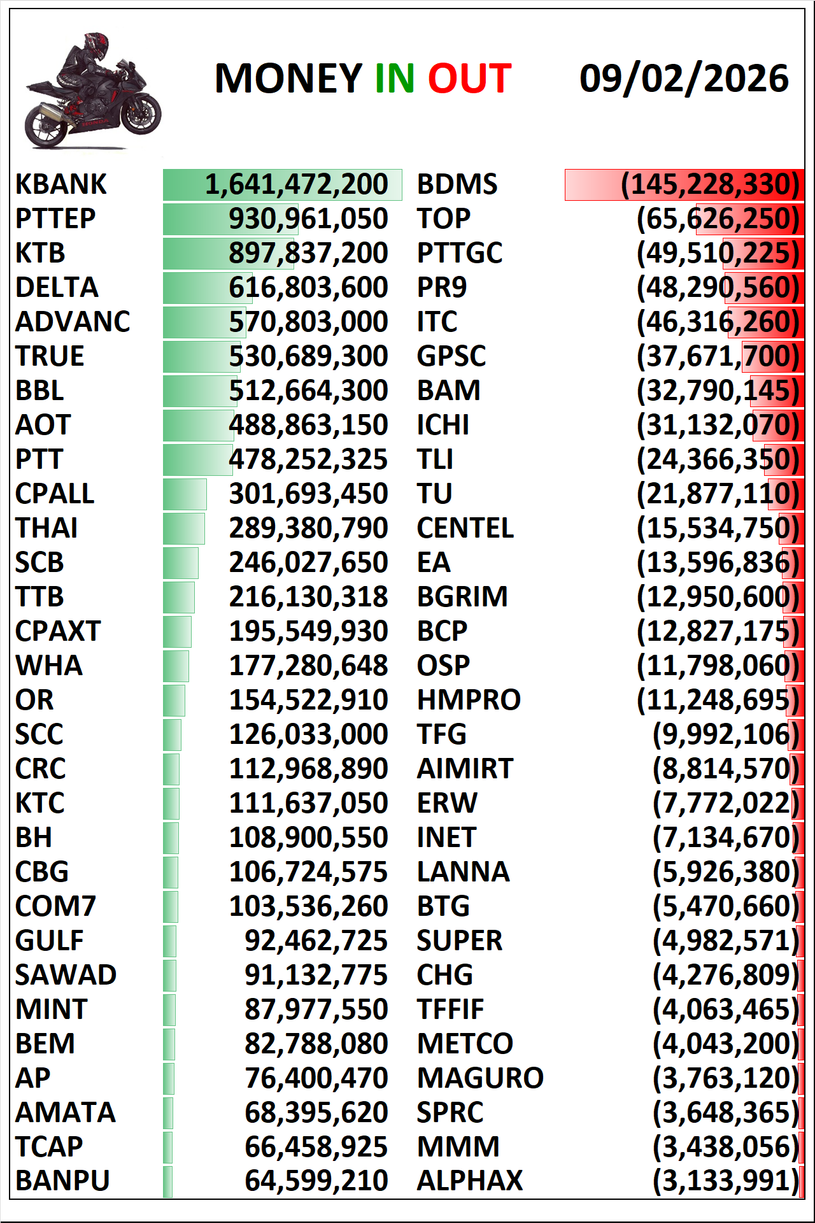Select the DELTA ticker name
Image resolution: width=815 pixels, height=1223 pixels.
57,288
